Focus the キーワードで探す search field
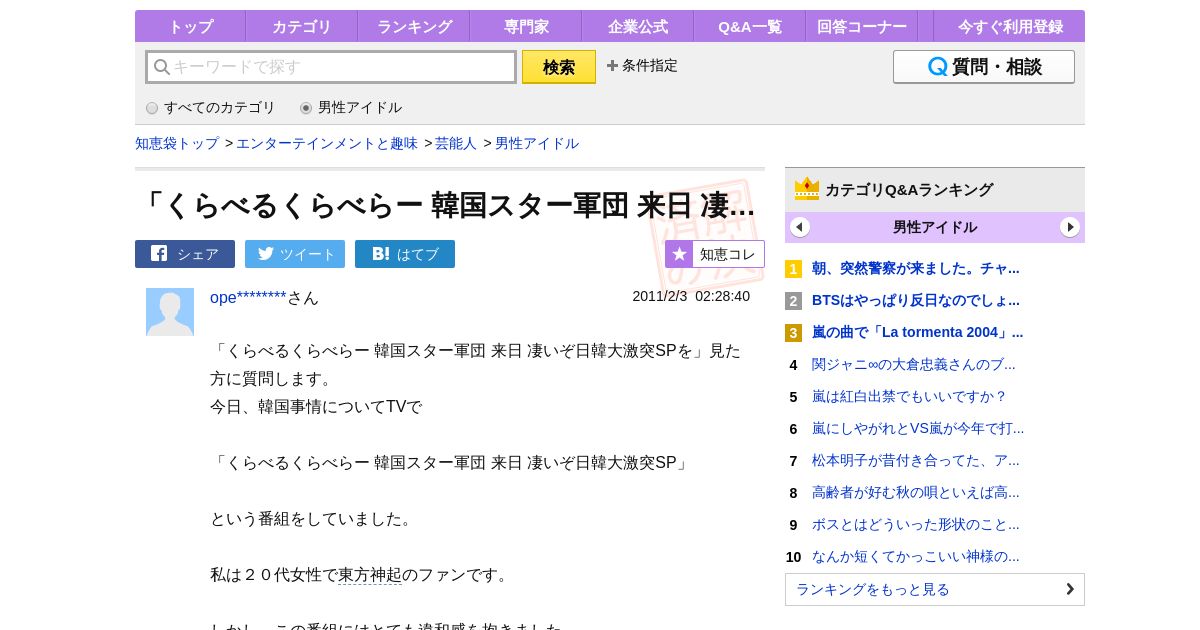 point(331,67)
